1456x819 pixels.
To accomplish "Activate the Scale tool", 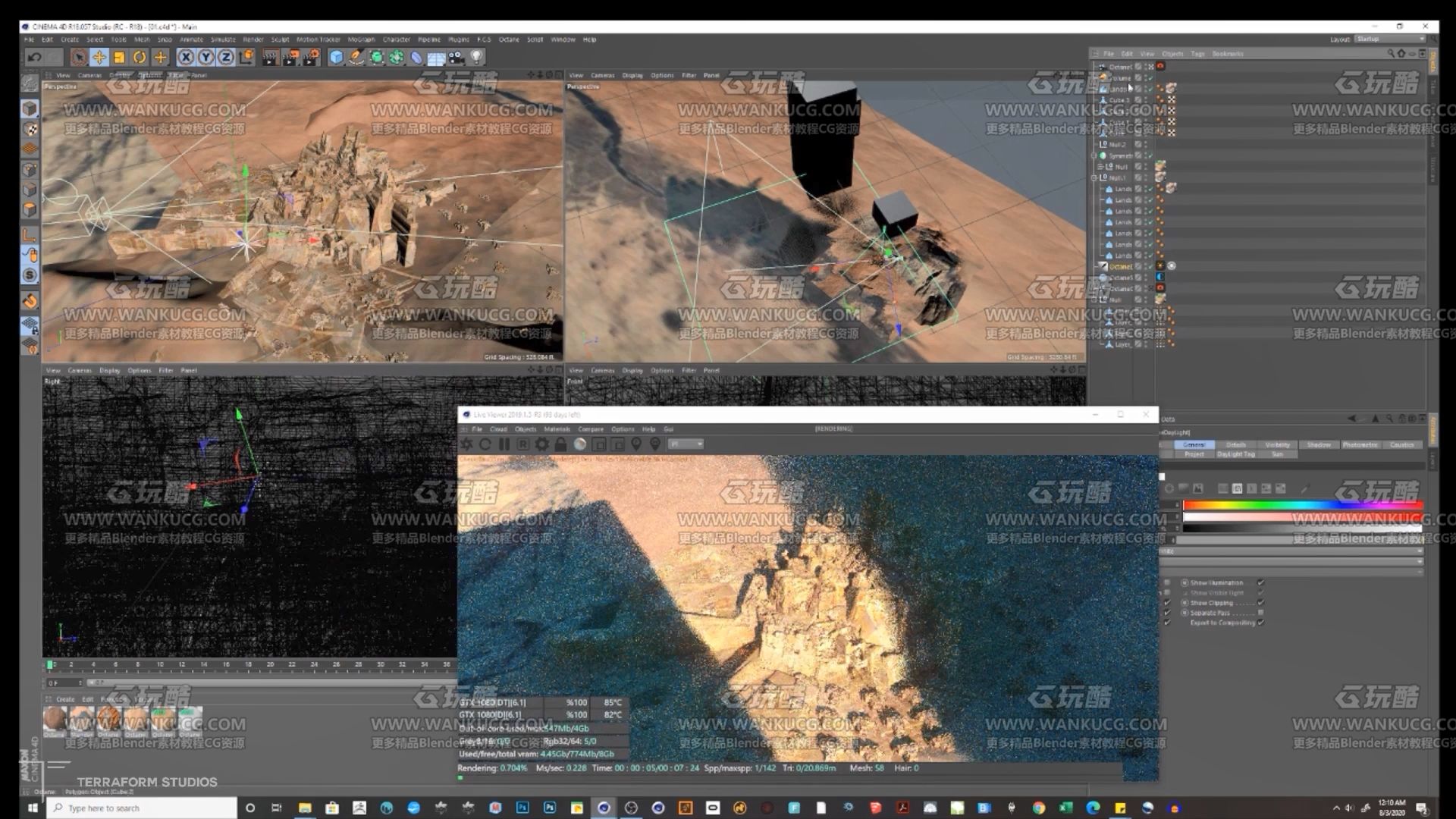I will (x=119, y=57).
